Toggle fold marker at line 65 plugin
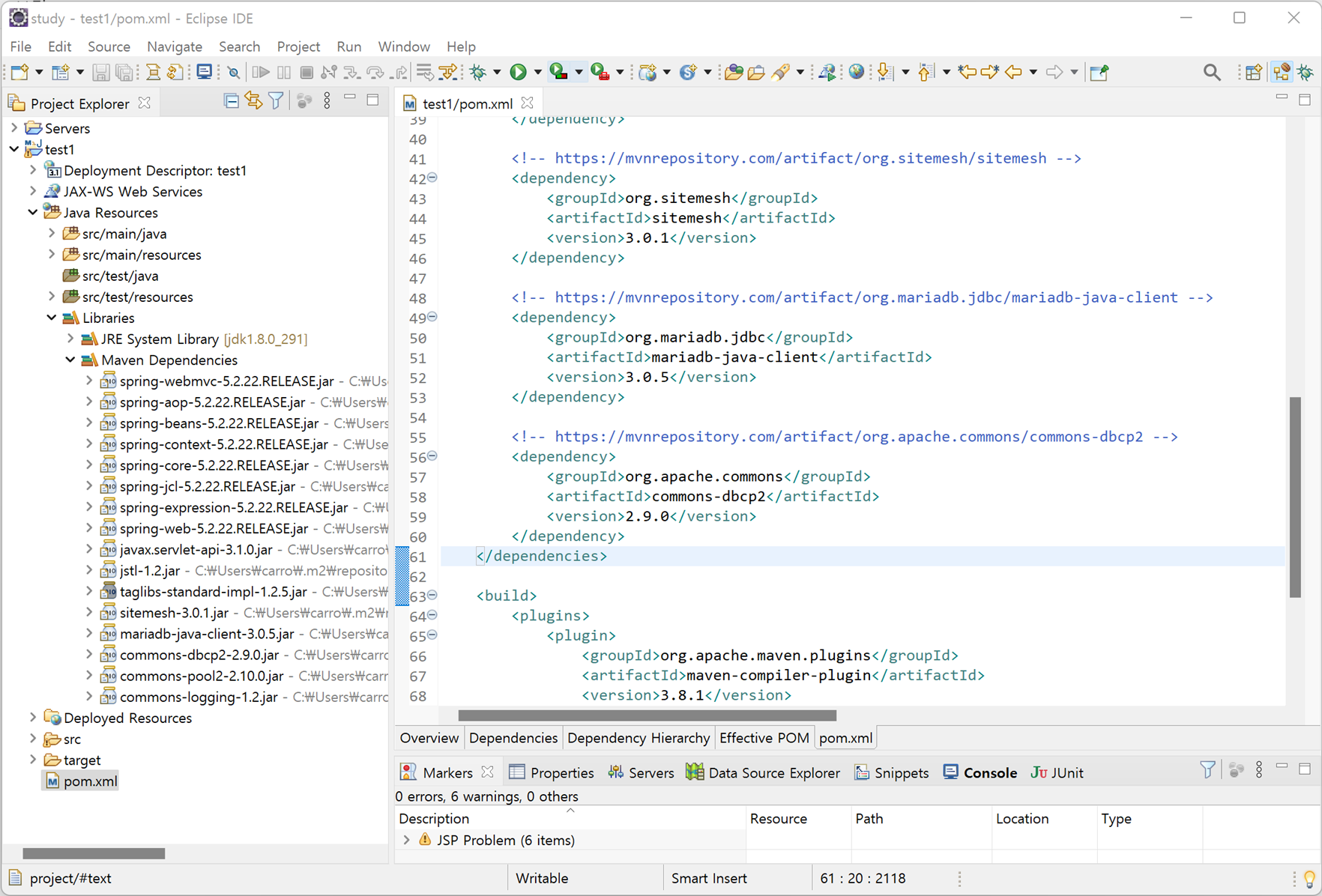The height and width of the screenshot is (896, 1322). pyautogui.click(x=432, y=636)
